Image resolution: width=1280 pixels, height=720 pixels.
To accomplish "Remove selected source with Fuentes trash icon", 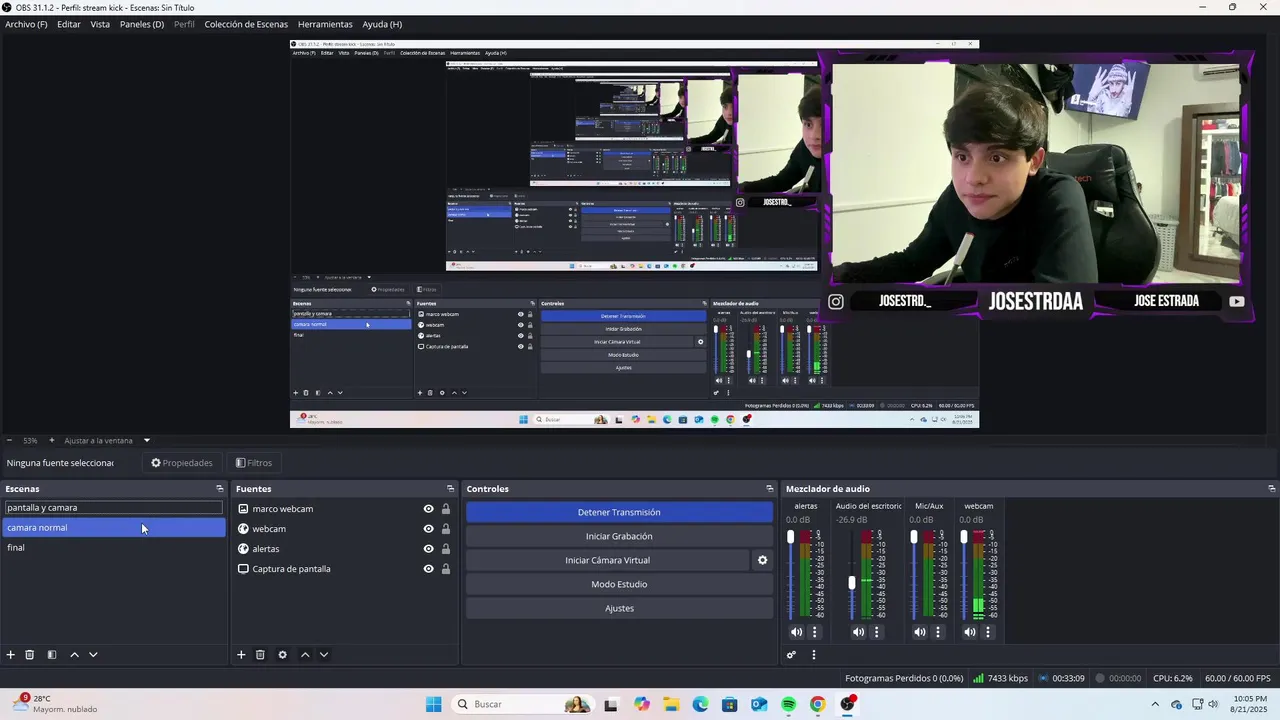I will 260,655.
